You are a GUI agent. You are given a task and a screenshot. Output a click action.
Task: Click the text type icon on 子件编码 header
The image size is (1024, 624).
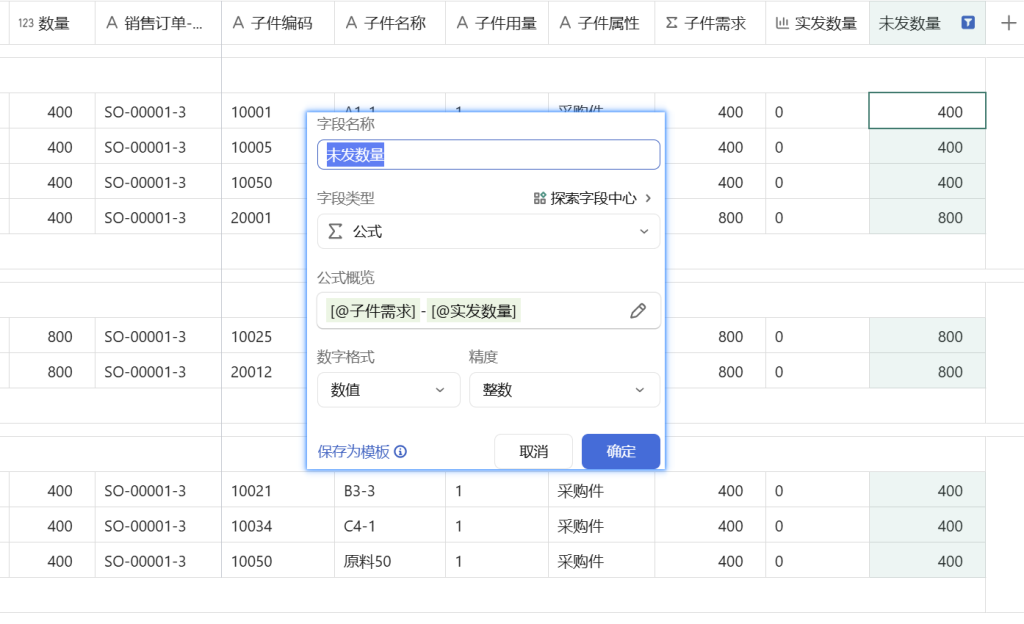238,23
